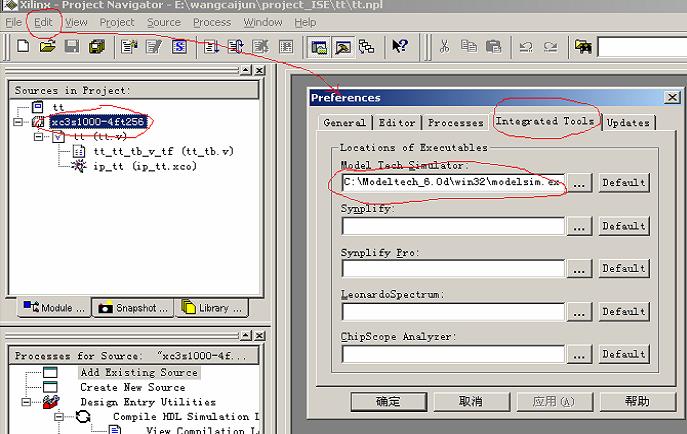Screen dimensions: 687x434
Task: Click the Synplify Pro path field
Action: [x=453, y=268]
